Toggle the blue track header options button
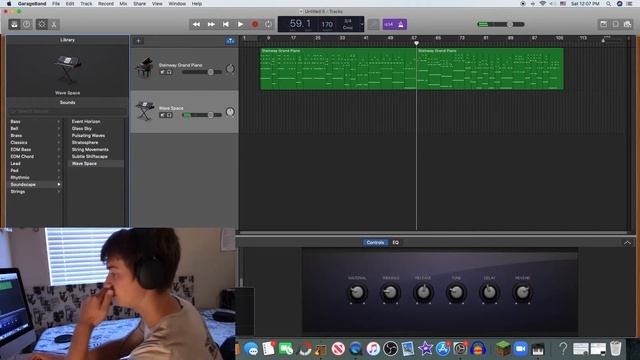The height and width of the screenshot is (360, 640). 230,41
